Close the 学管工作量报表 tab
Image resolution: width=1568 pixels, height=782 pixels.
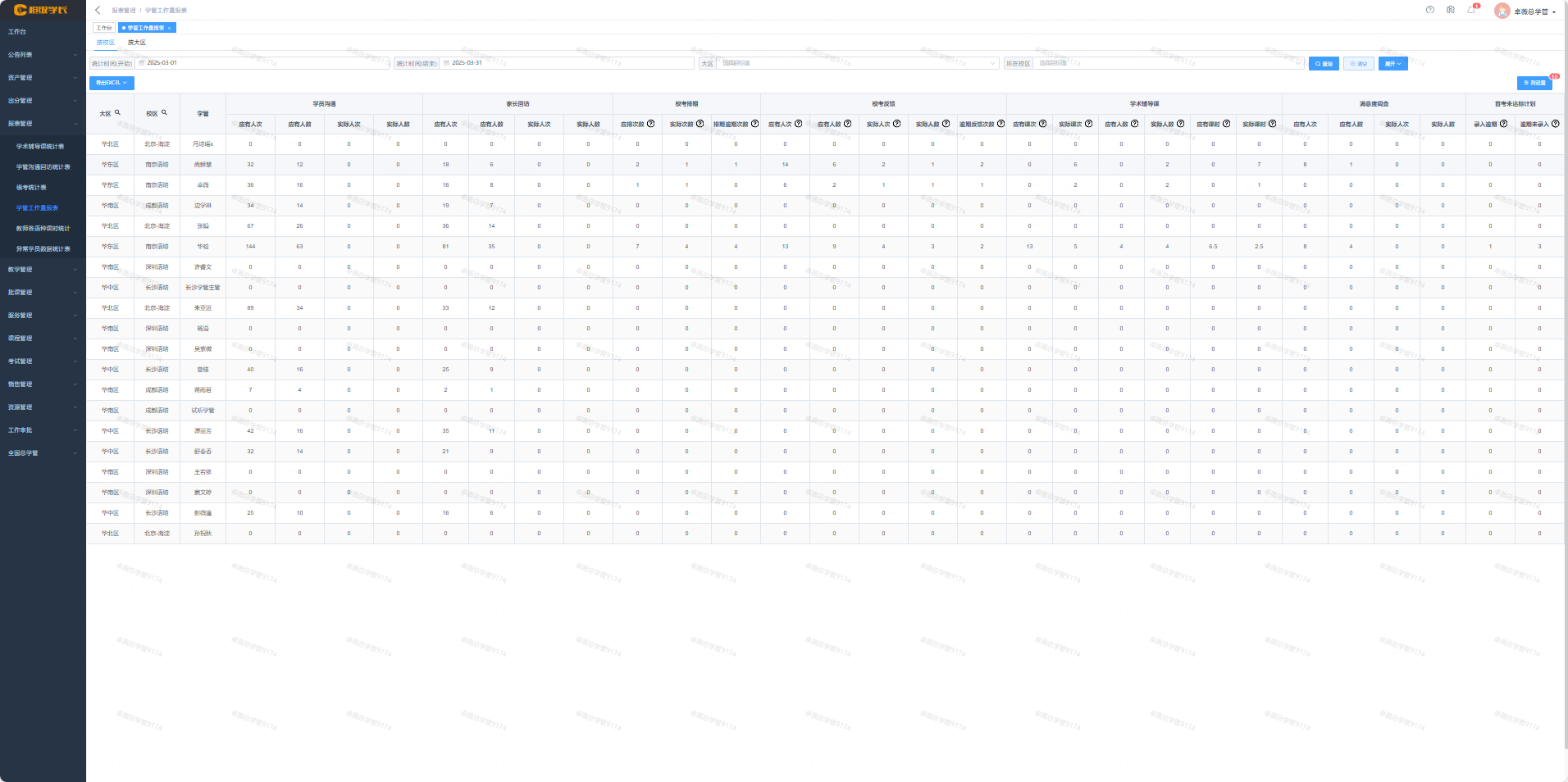point(170,28)
